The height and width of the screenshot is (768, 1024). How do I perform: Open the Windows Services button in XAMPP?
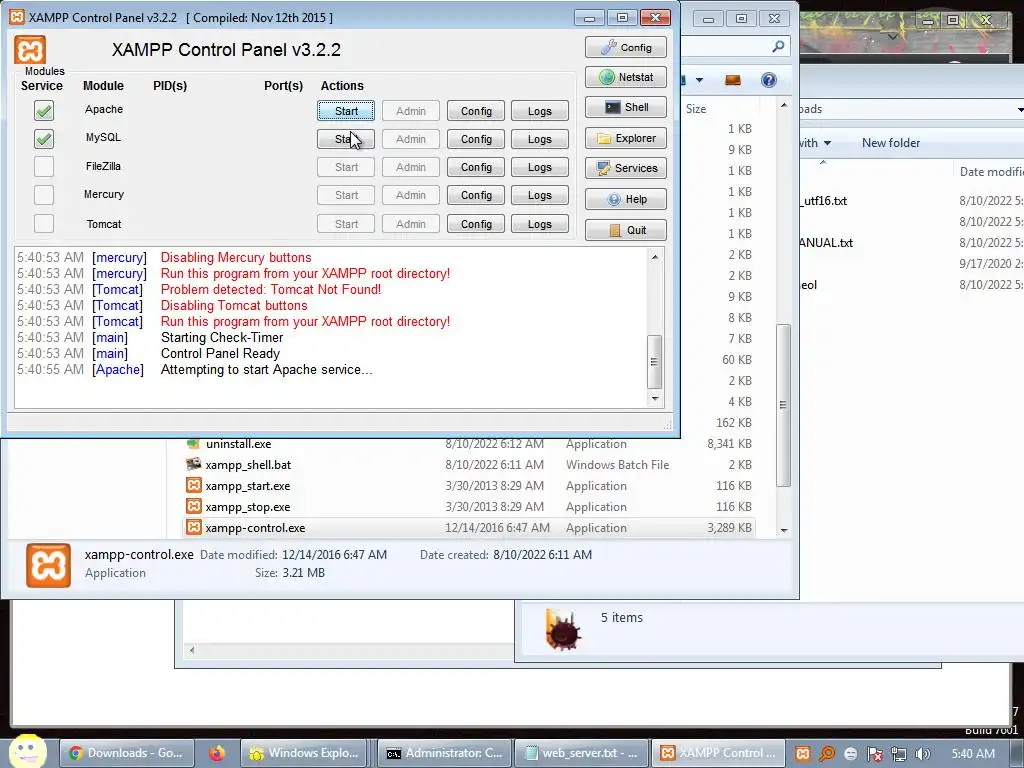[x=626, y=168]
